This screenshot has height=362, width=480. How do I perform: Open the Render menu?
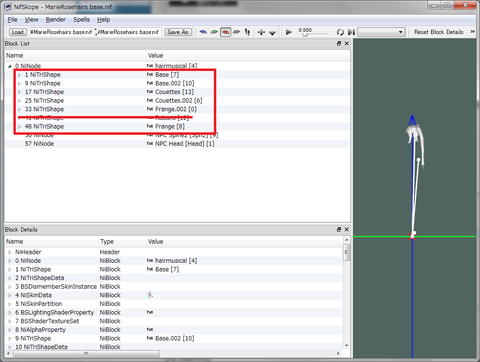56,20
